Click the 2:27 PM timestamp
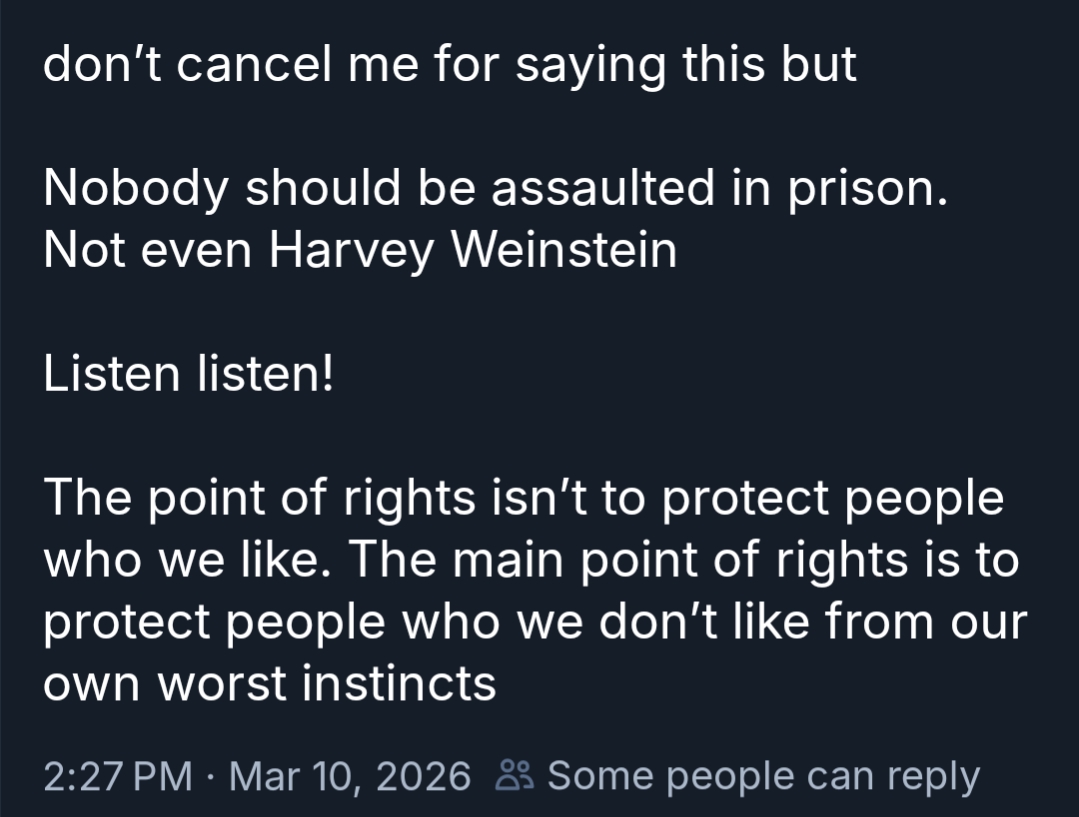Screen dimensions: 1079x817 coord(118,776)
